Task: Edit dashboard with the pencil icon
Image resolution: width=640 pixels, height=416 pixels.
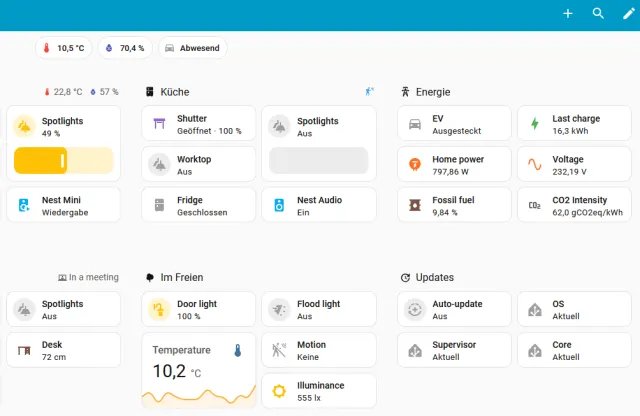Action: point(629,14)
